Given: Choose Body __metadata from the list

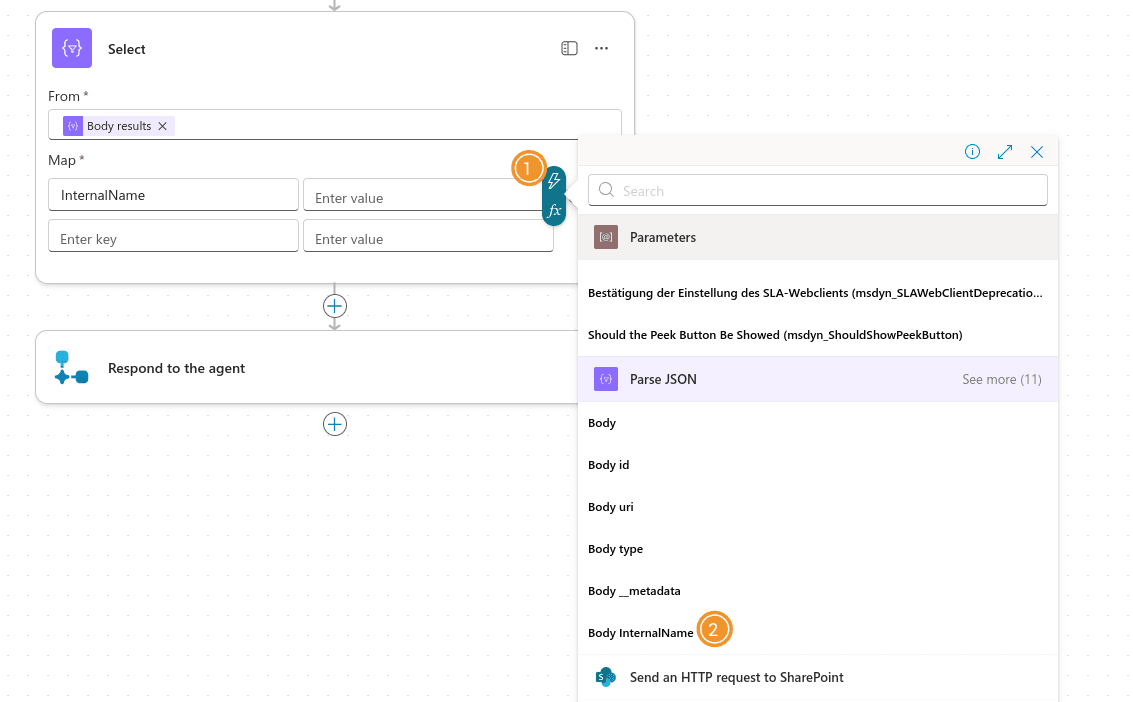Looking at the screenshot, I should tap(634, 591).
